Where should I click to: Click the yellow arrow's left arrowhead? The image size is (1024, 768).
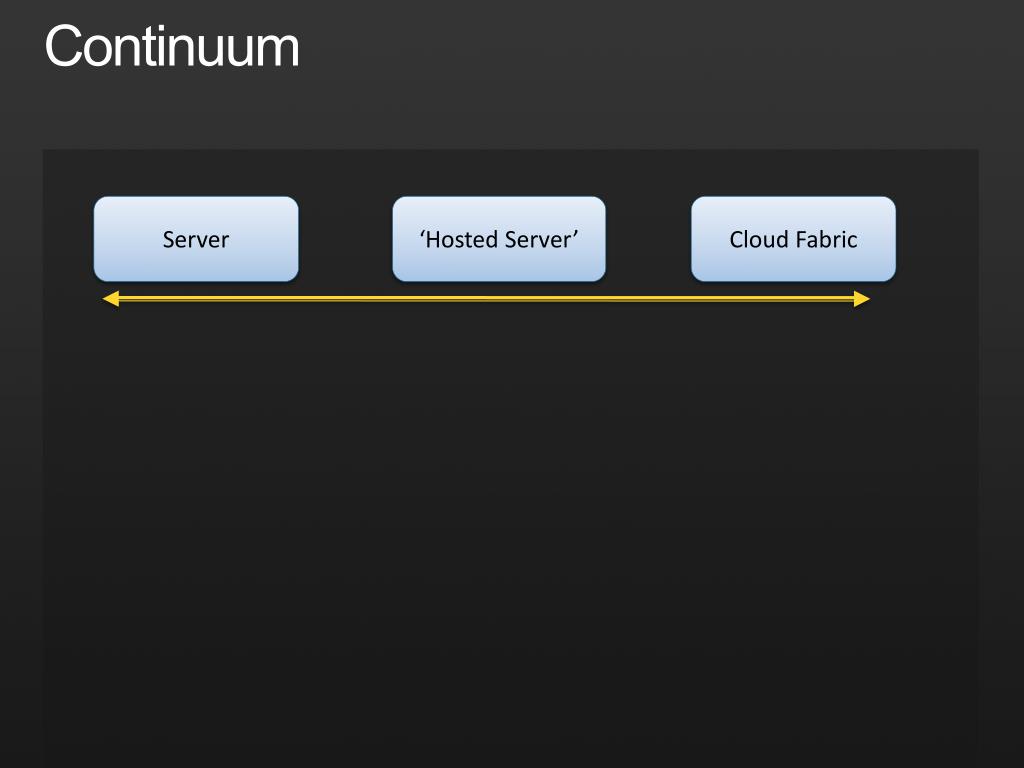pos(111,298)
